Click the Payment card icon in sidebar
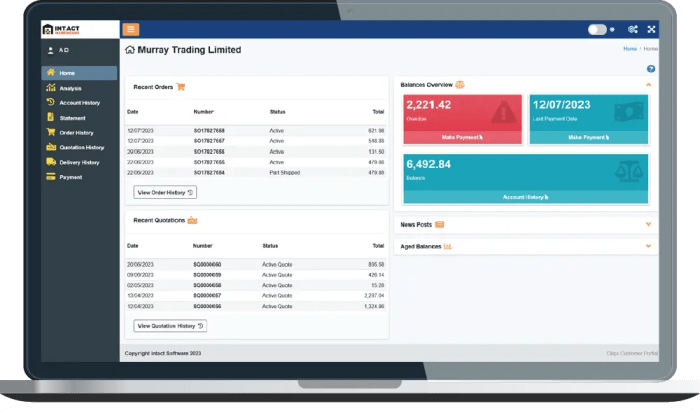The height and width of the screenshot is (413, 700). pos(50,177)
